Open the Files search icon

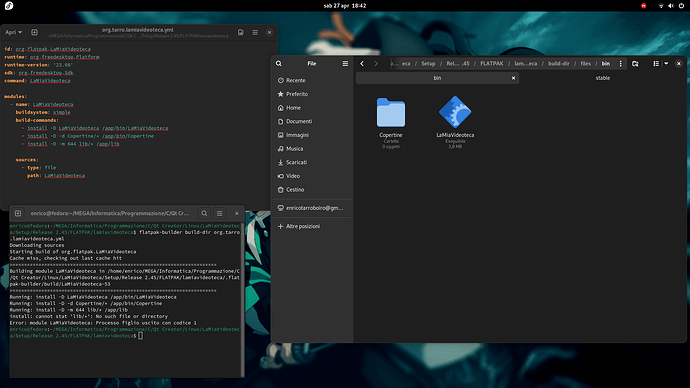click(x=279, y=63)
